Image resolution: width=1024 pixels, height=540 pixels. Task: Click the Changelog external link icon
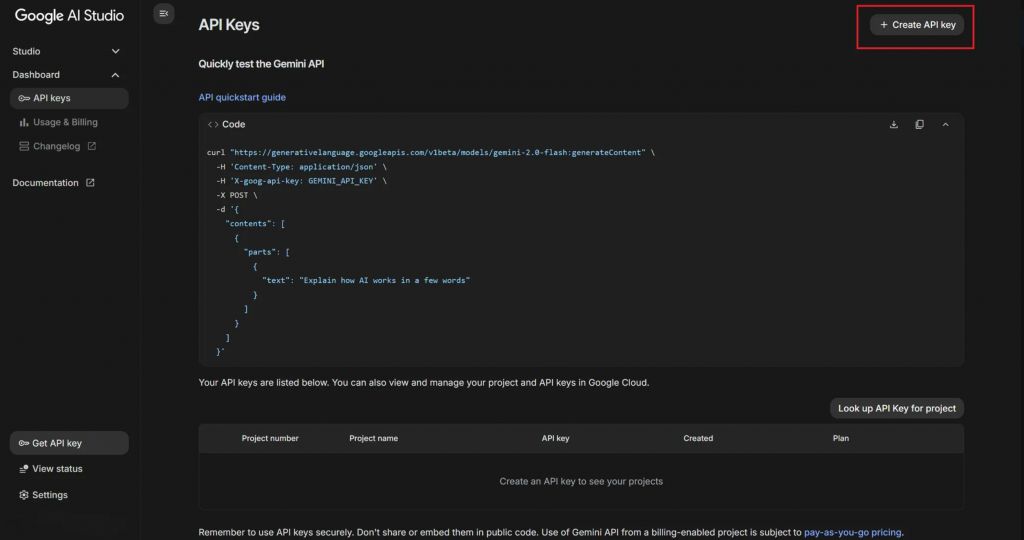point(91,146)
